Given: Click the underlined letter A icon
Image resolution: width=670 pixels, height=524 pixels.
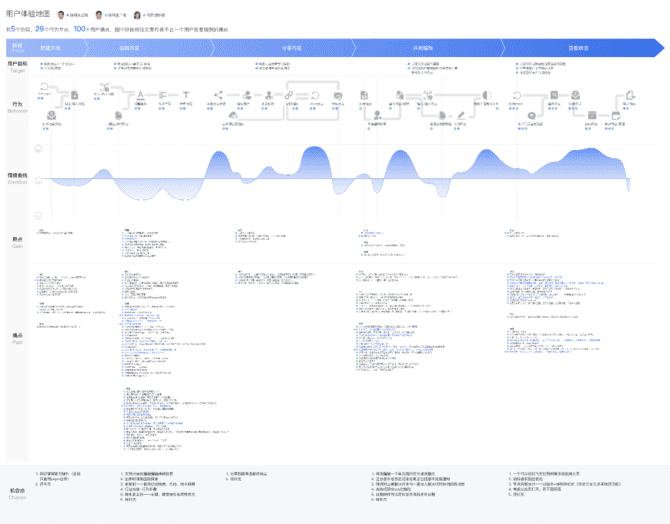Looking at the screenshot, I should point(140,95).
